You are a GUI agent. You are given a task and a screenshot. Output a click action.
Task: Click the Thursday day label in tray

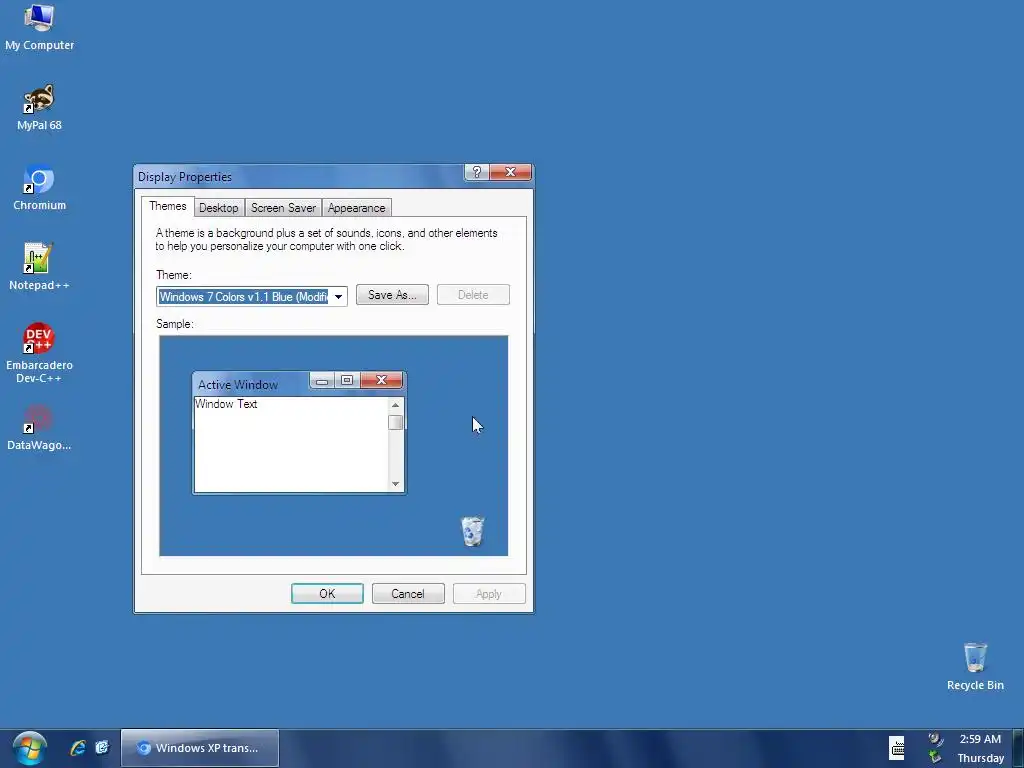coord(980,758)
